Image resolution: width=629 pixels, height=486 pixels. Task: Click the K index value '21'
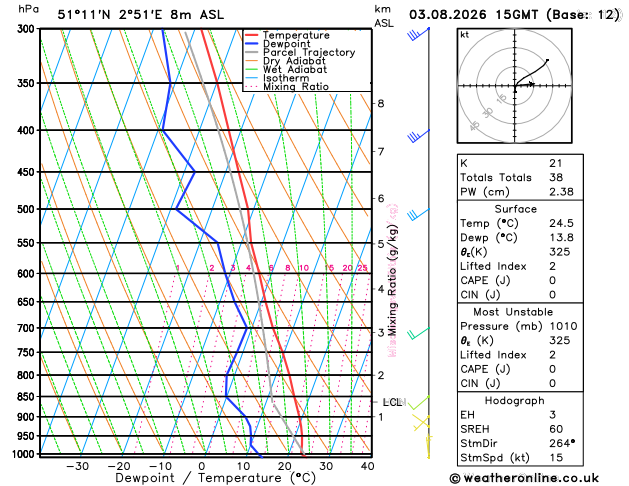coord(556,163)
